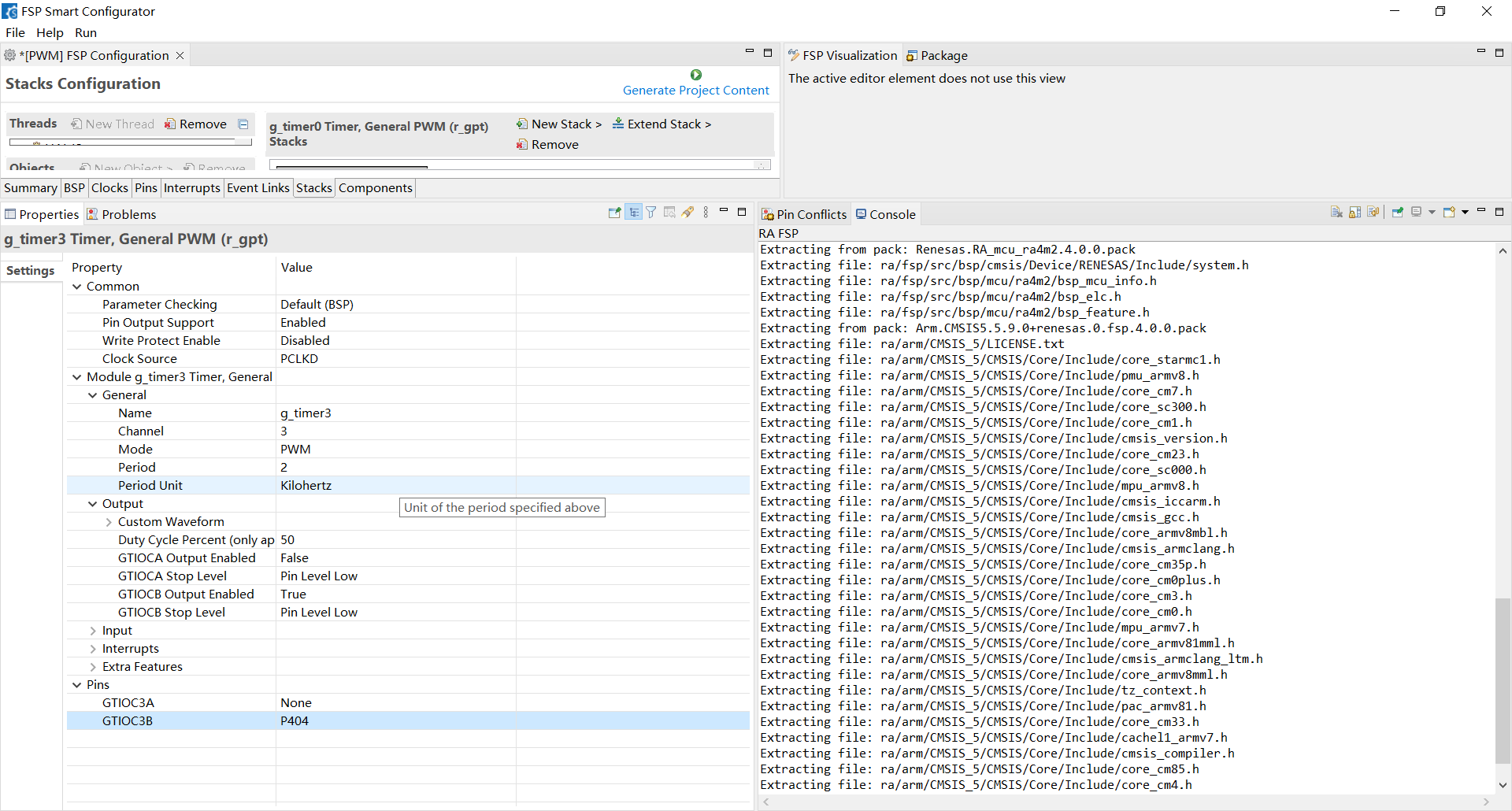Remove the selected stack
This screenshot has width=1512, height=811.
pyautogui.click(x=547, y=144)
